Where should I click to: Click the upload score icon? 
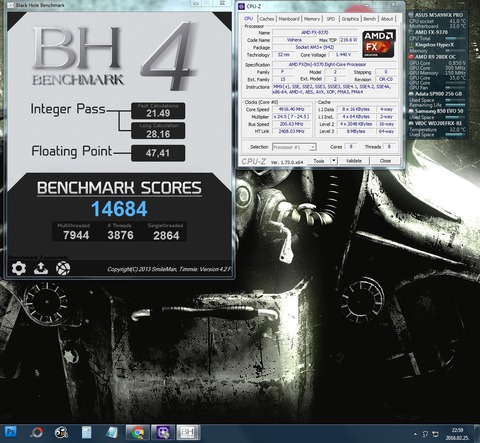(41, 268)
